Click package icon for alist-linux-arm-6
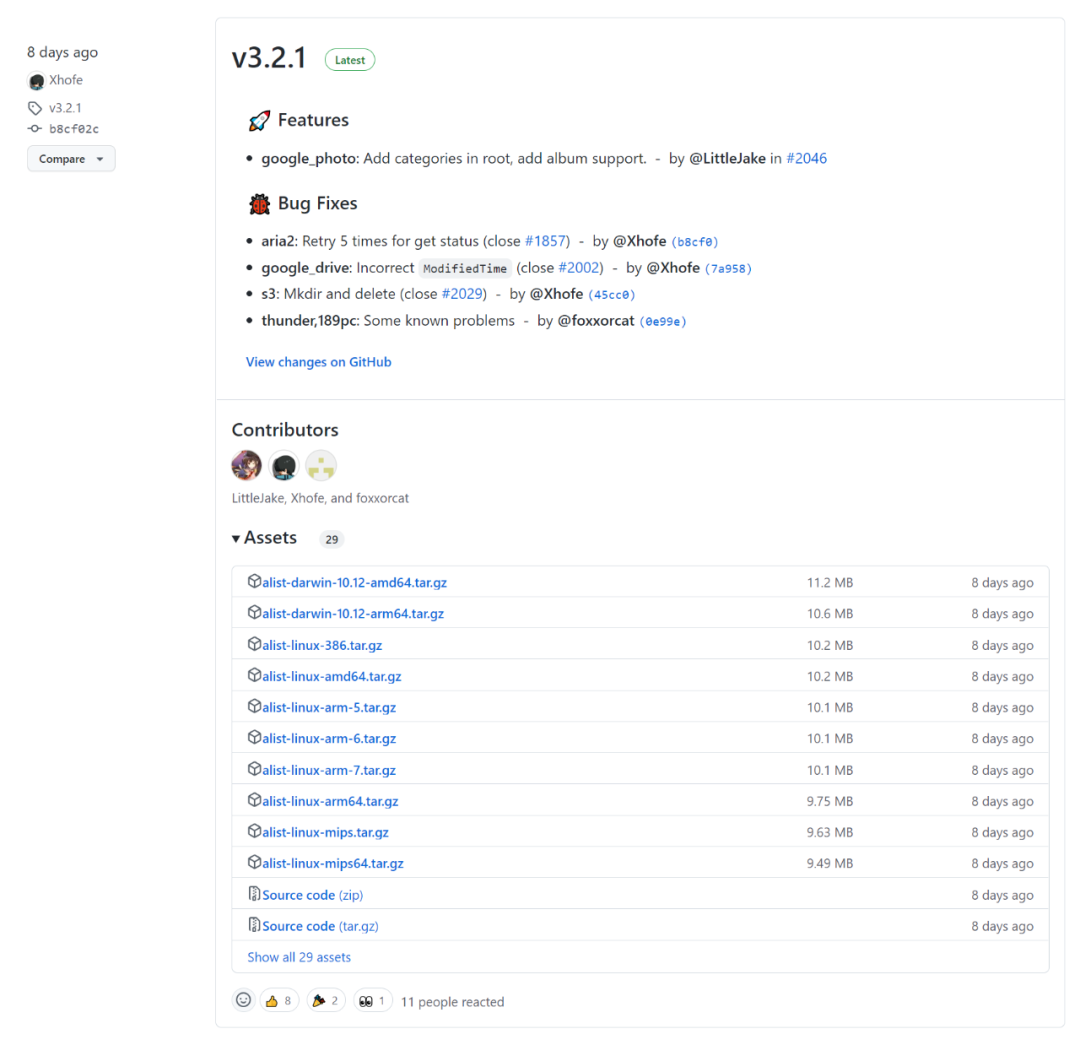1080x1045 pixels. click(254, 737)
